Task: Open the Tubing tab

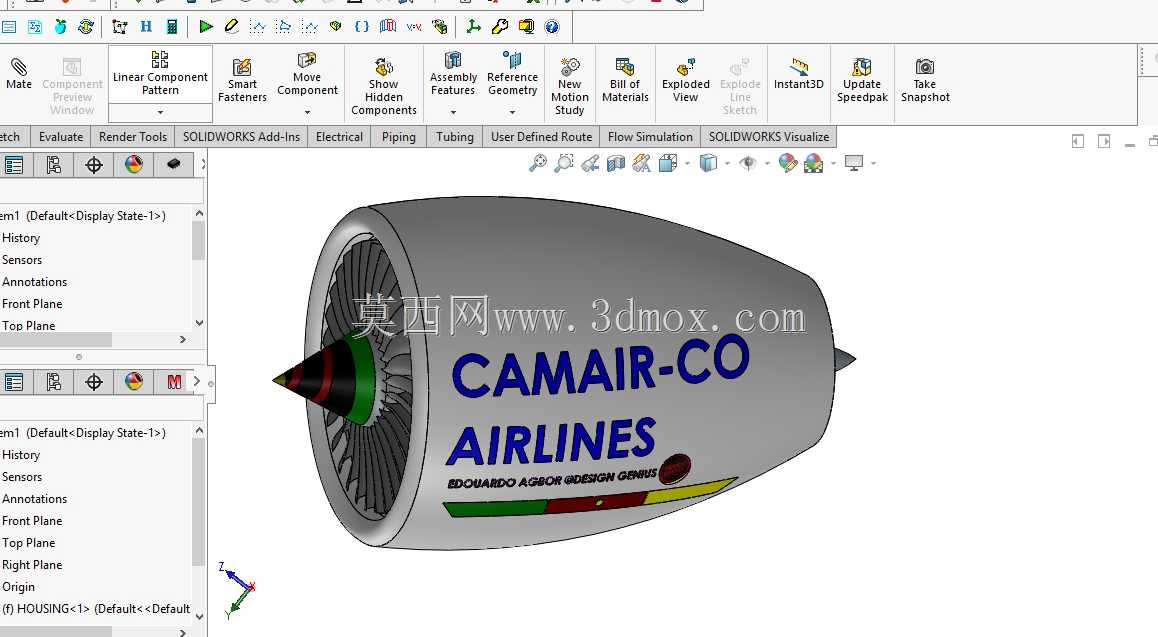Action: (x=455, y=137)
